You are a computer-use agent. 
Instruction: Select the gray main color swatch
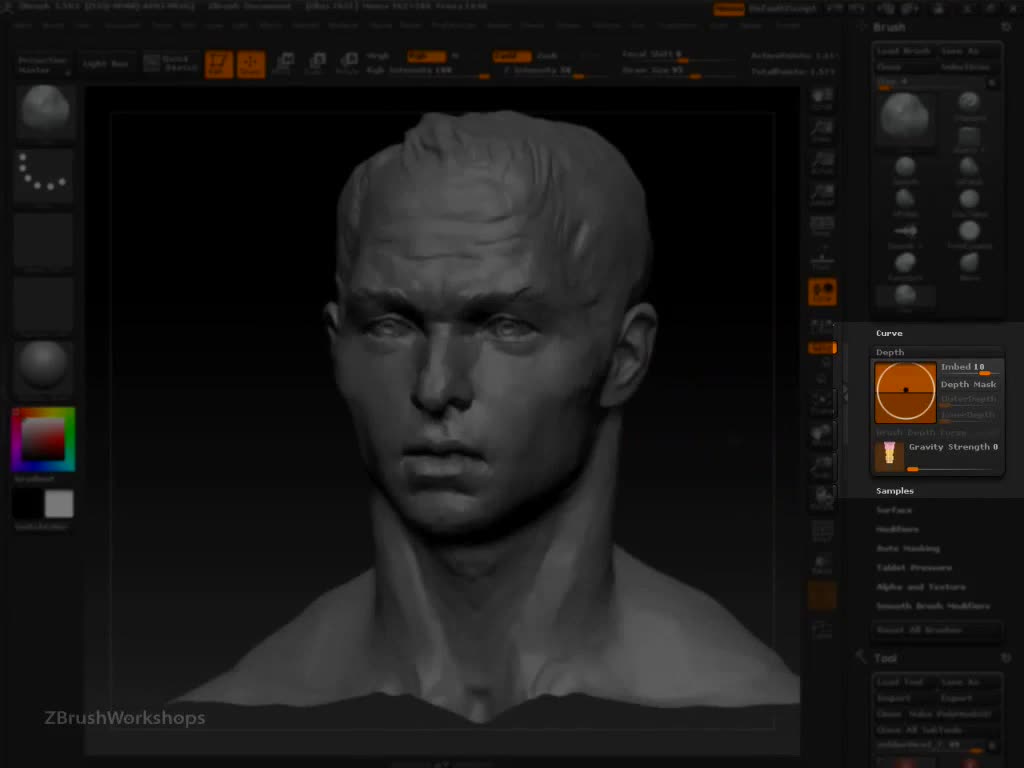pyautogui.click(x=59, y=504)
